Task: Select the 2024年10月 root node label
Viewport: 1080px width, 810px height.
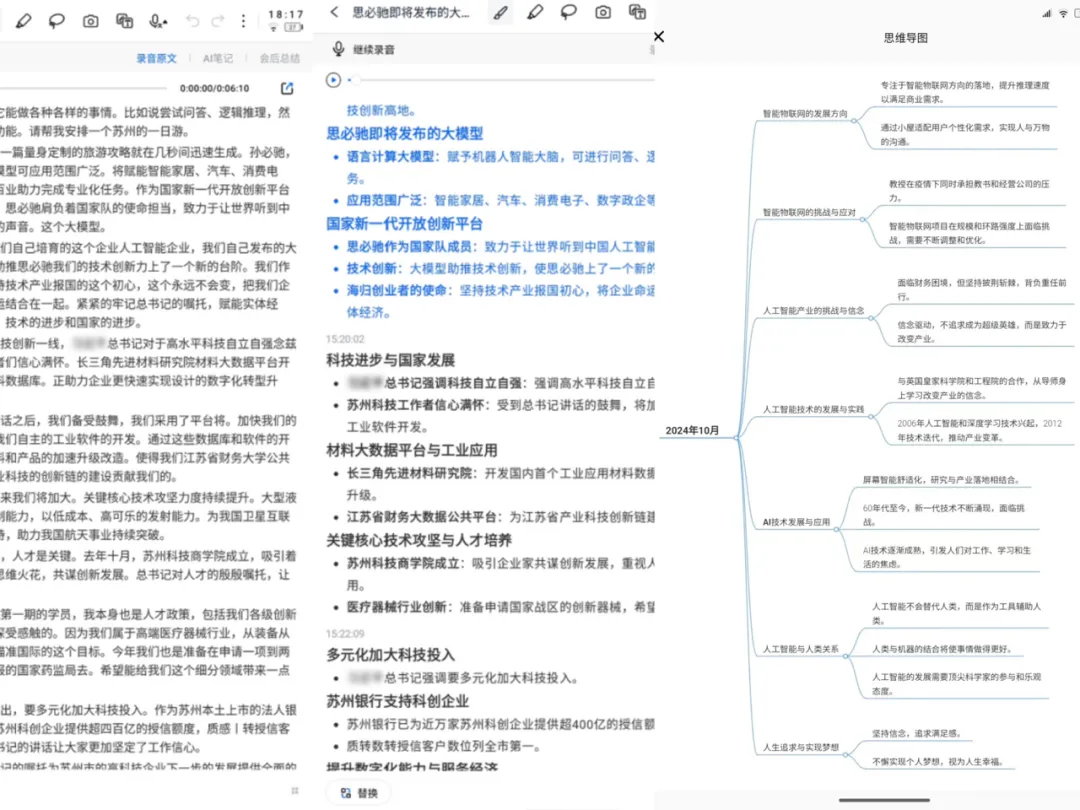Action: pyautogui.click(x=692, y=430)
